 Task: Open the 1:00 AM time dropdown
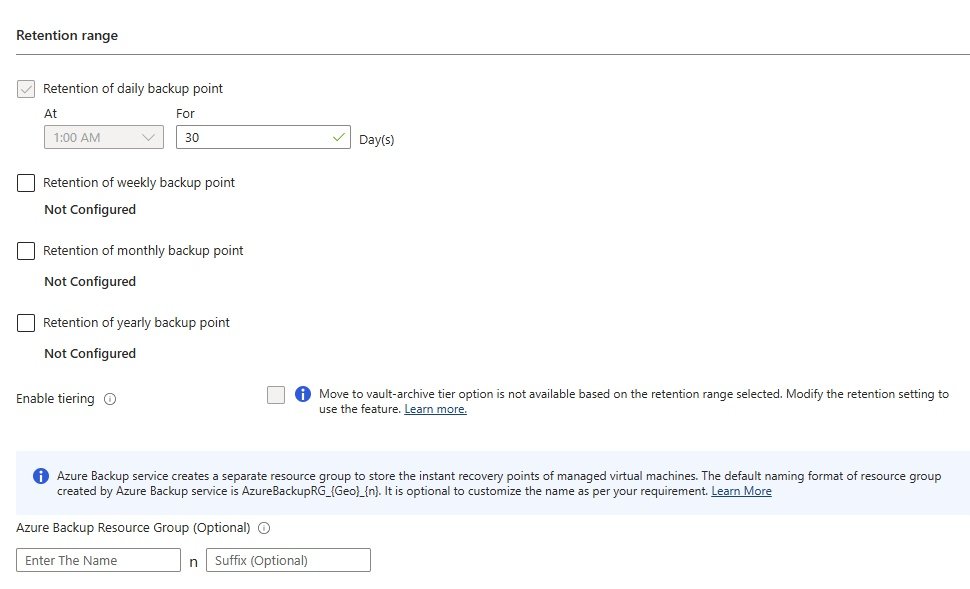pyautogui.click(x=104, y=137)
